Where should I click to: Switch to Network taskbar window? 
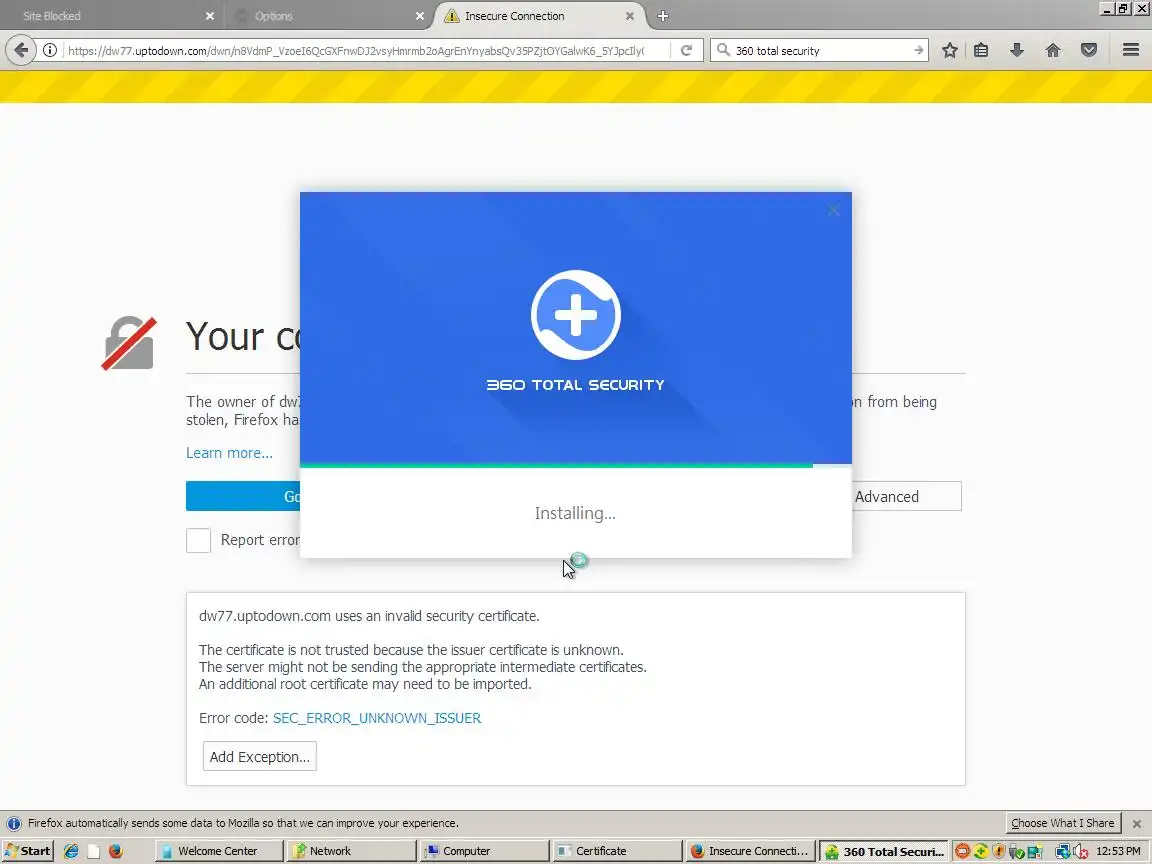[x=351, y=851]
